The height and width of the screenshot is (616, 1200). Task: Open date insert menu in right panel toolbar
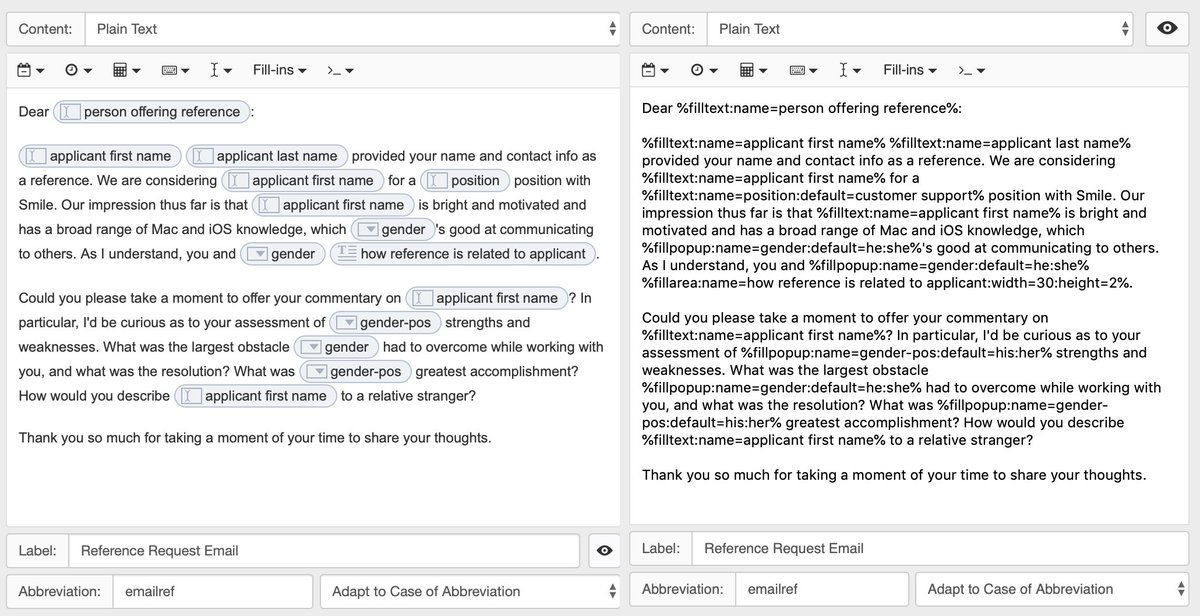pyautogui.click(x=656, y=70)
